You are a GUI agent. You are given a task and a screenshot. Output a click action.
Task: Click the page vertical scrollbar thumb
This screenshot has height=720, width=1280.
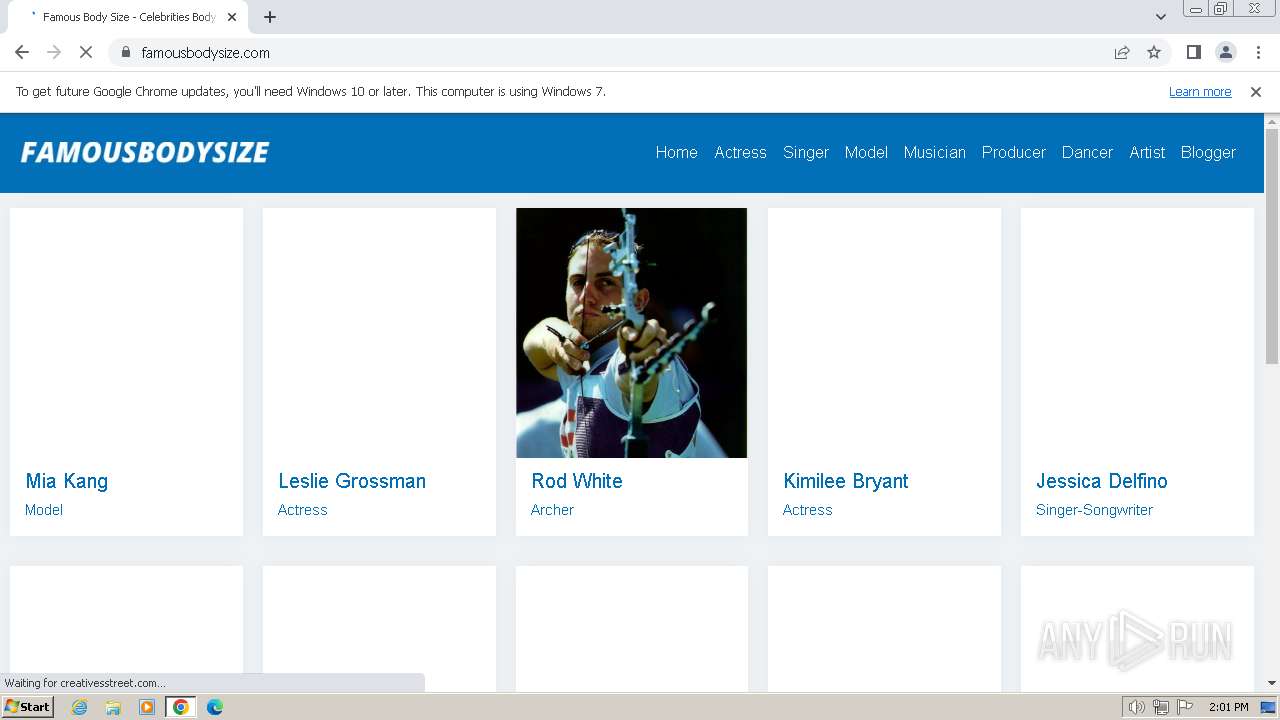pos(1272,246)
